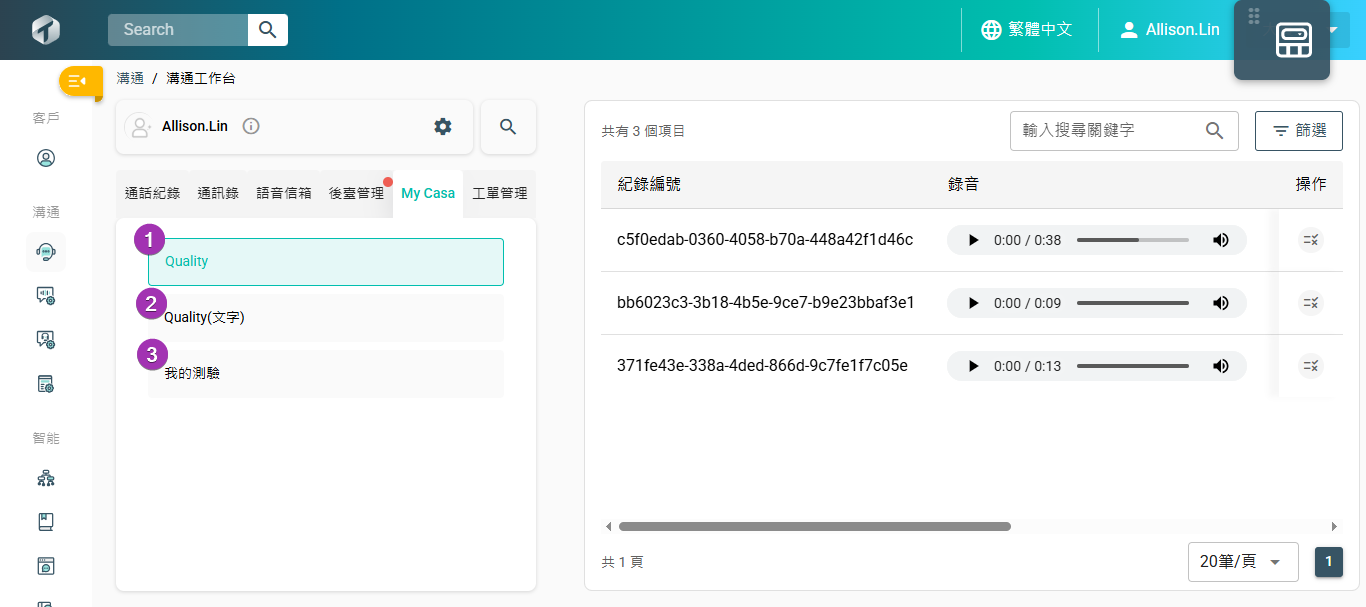Click the action icon for record c5f0edab
Viewport: 1366px width, 607px height.
(1310, 240)
